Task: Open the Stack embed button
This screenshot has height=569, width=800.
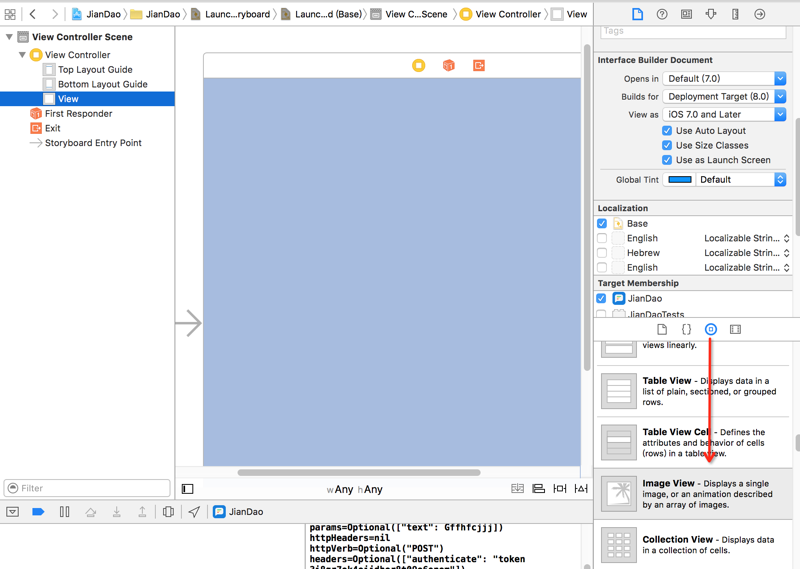Action: [517, 488]
